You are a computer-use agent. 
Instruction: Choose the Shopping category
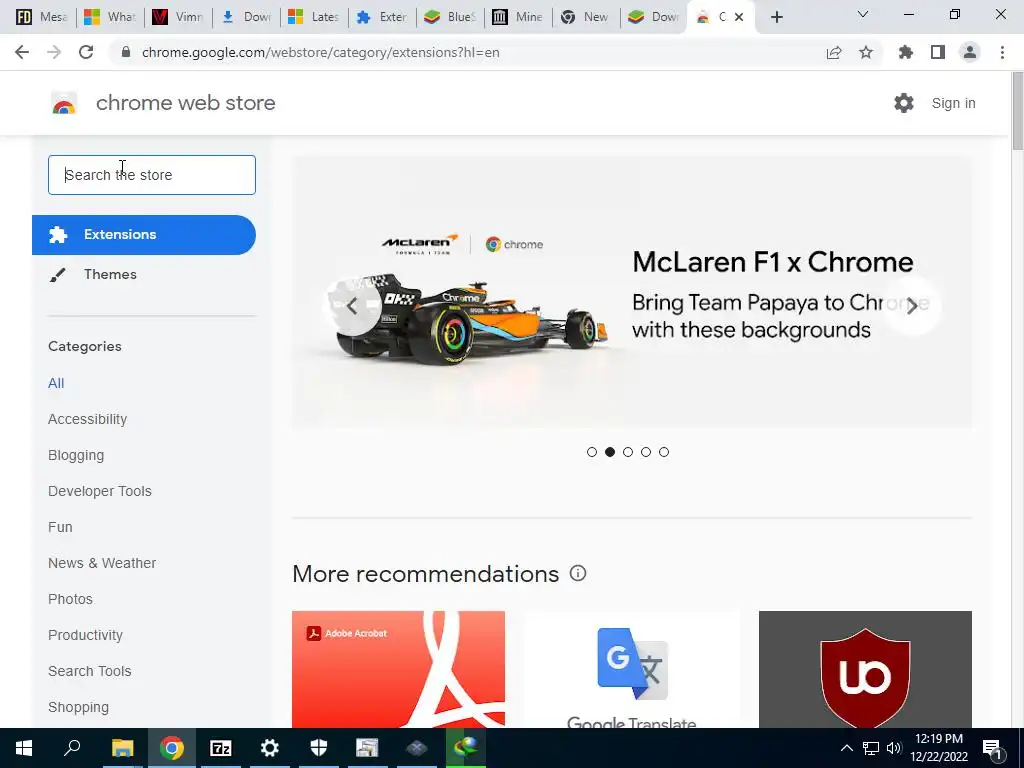78,707
